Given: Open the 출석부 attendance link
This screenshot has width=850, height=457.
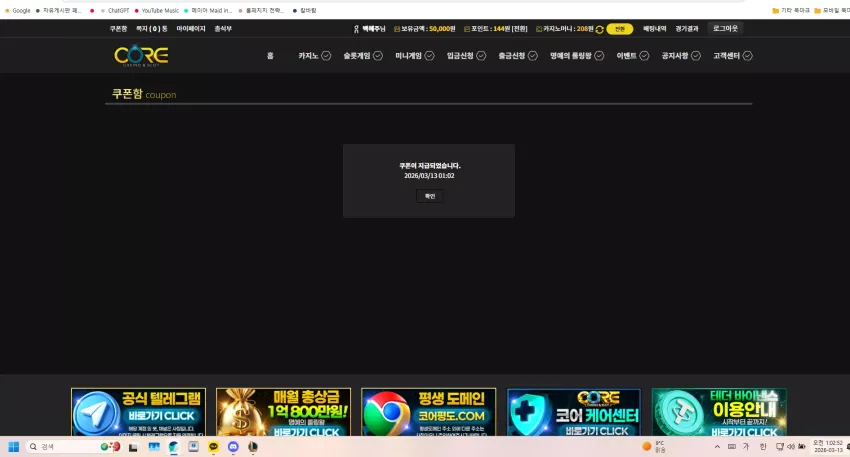Looking at the screenshot, I should (x=223, y=29).
